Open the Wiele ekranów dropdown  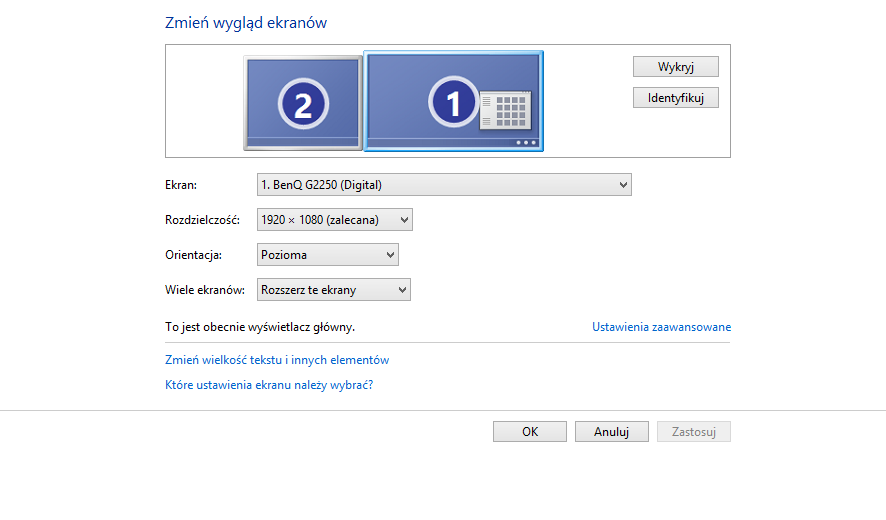click(334, 290)
